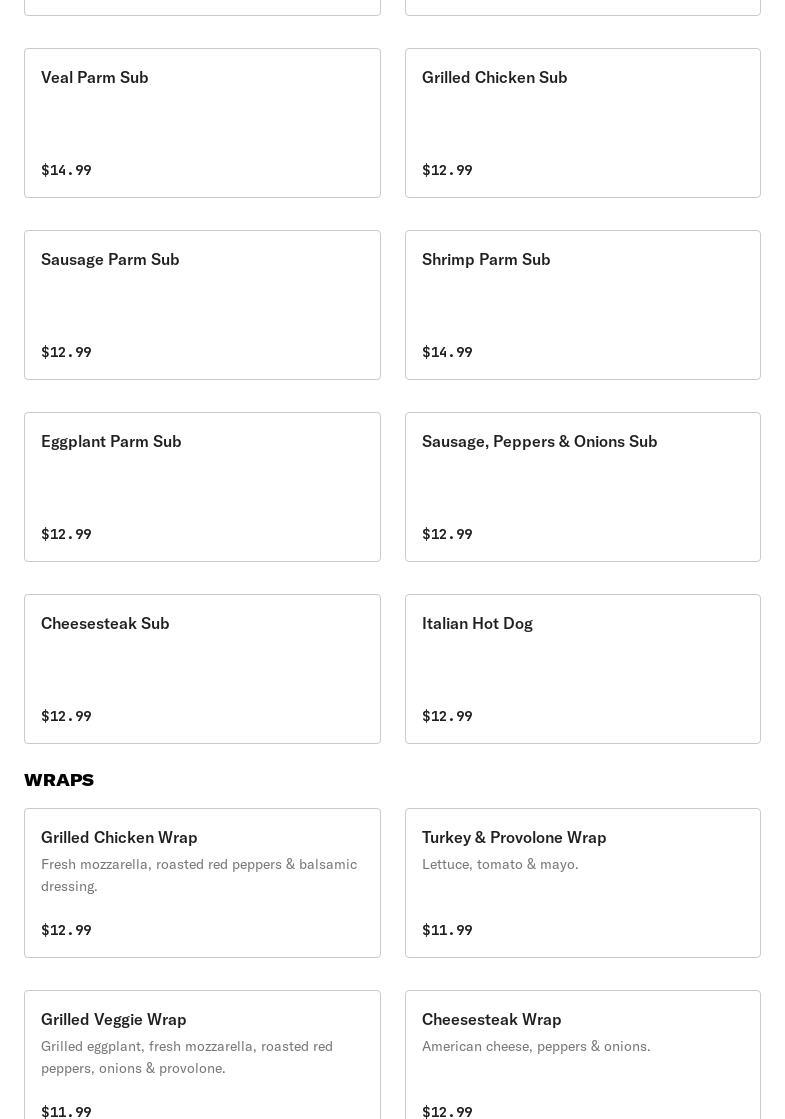Select the Turkey & Provolone Wrap title
The width and height of the screenshot is (785, 1119).
click(514, 837)
